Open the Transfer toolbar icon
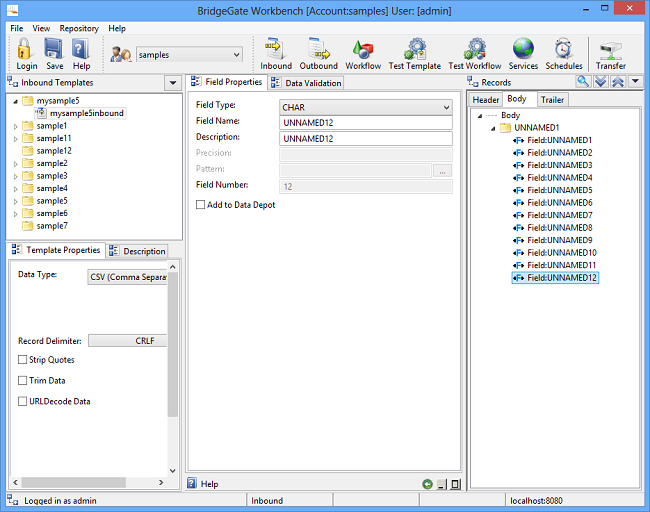Viewport: 650px width, 512px height. point(611,51)
